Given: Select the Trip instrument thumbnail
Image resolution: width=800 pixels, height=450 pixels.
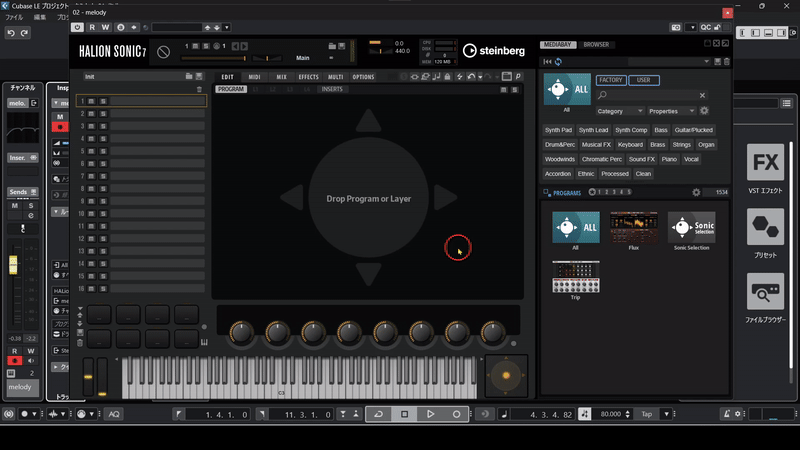Looking at the screenshot, I should pyautogui.click(x=576, y=277).
